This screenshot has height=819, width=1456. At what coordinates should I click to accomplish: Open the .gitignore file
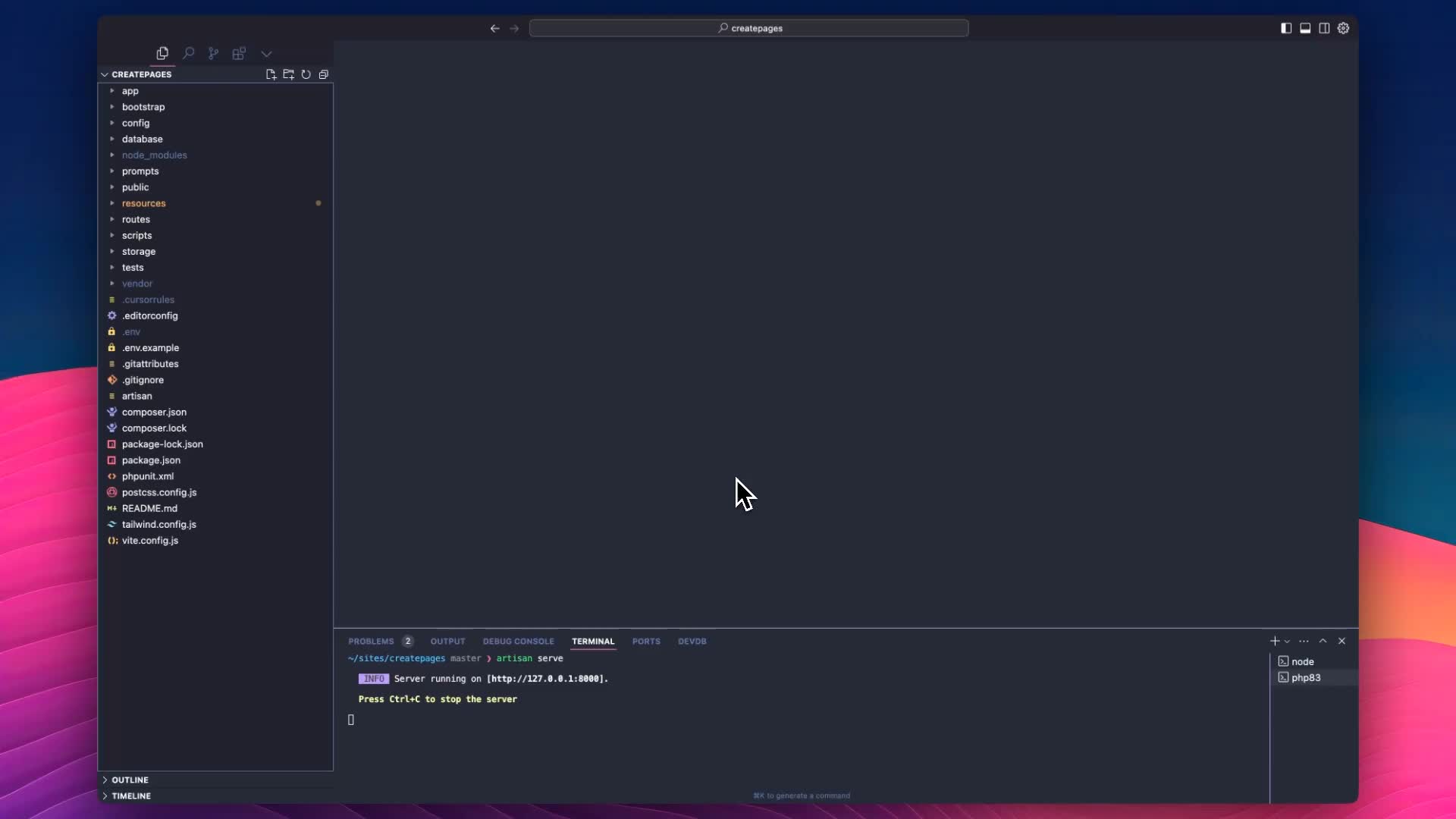click(x=215, y=380)
